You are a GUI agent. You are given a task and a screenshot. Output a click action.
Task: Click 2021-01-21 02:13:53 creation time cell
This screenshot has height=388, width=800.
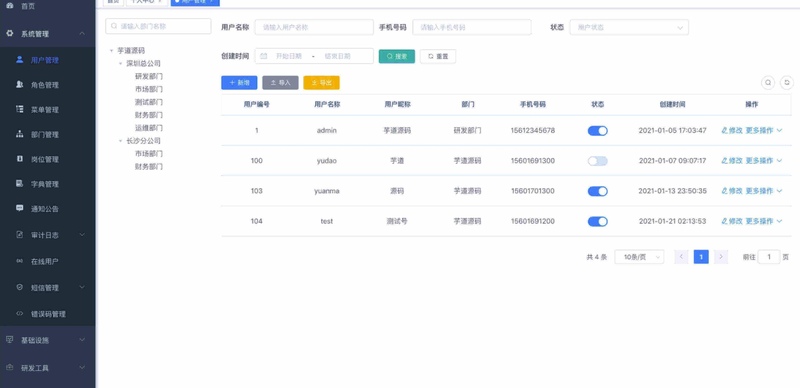pyautogui.click(x=672, y=221)
